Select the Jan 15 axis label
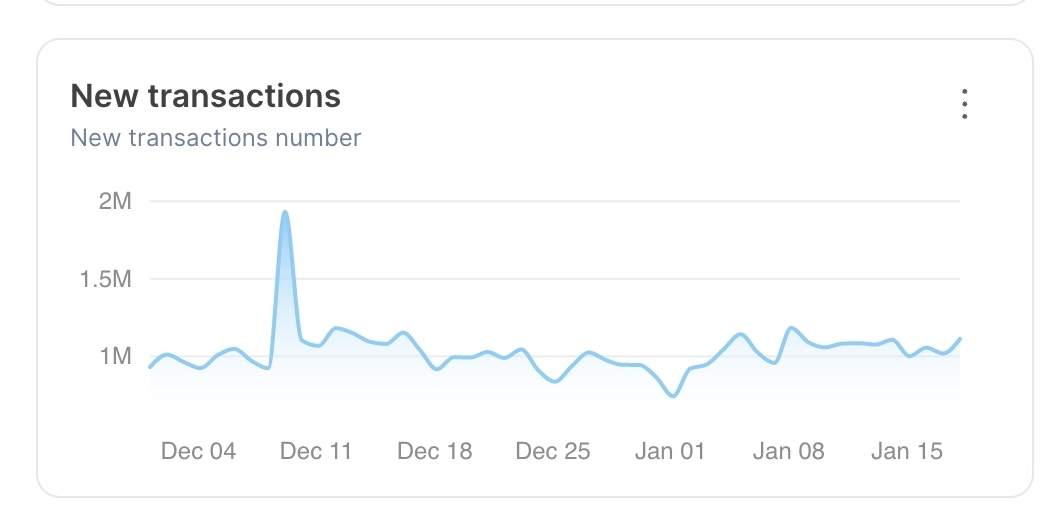The image size is (1058, 522). tap(906, 451)
